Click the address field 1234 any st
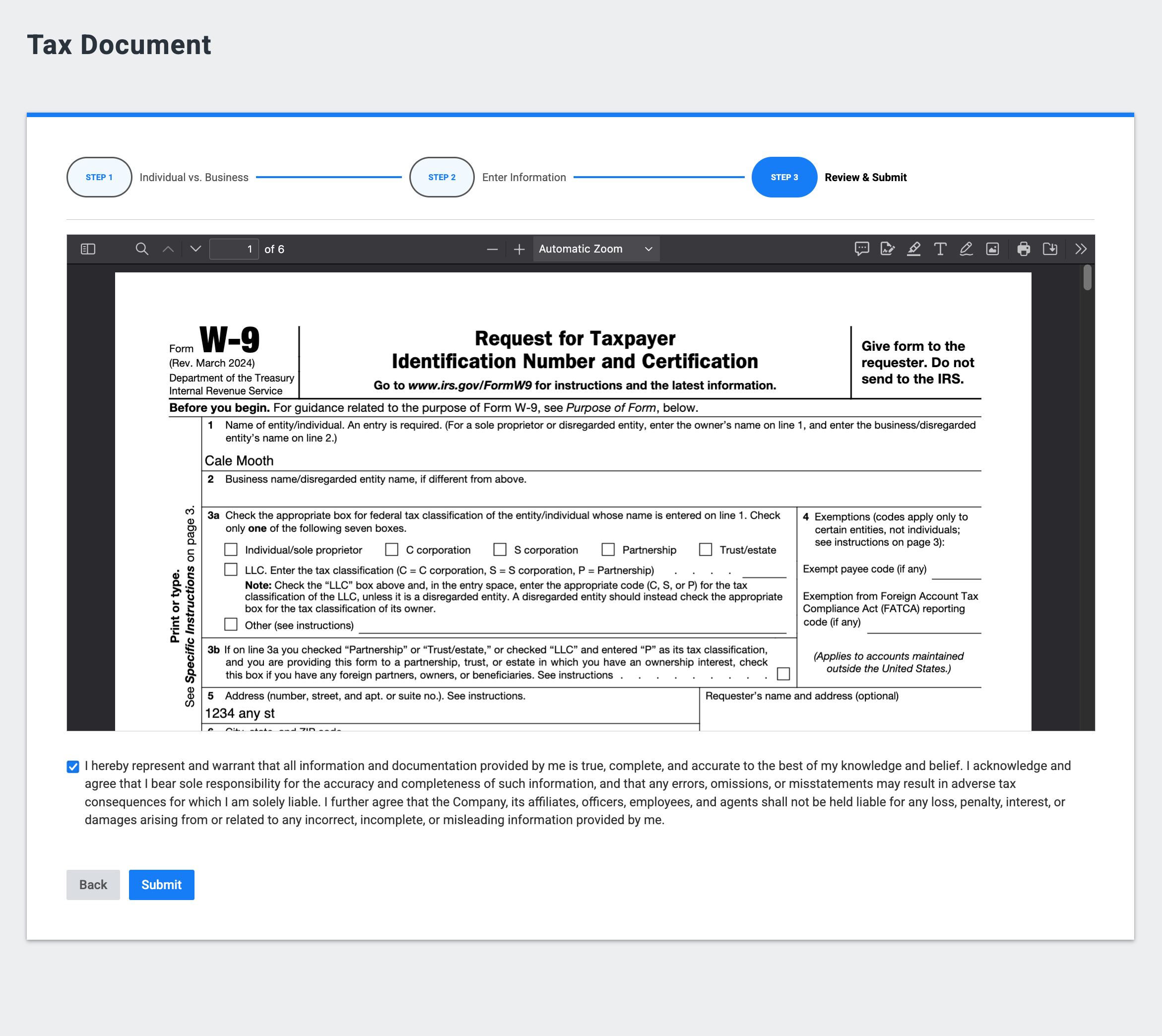Viewport: 1162px width, 1036px height. [451, 713]
